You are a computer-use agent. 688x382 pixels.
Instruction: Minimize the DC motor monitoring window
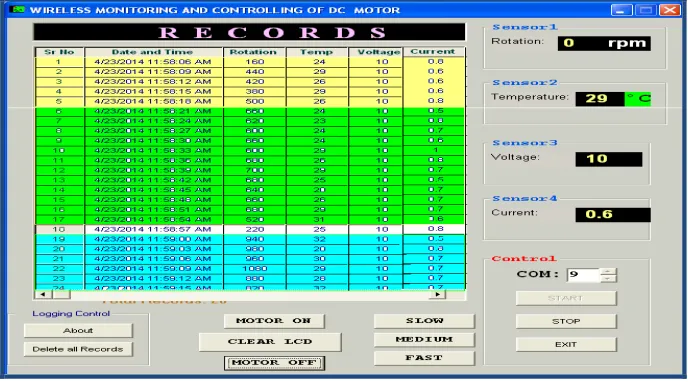point(621,10)
